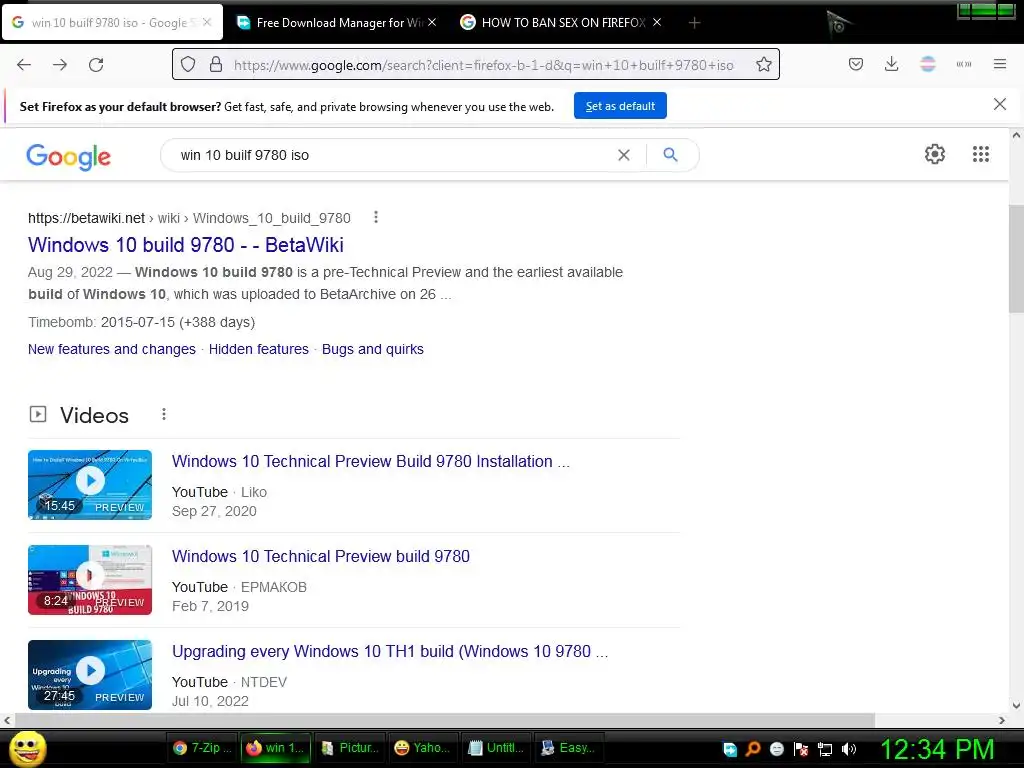1024x768 pixels.
Task: Bookmark this page with the star icon
Action: pos(763,65)
